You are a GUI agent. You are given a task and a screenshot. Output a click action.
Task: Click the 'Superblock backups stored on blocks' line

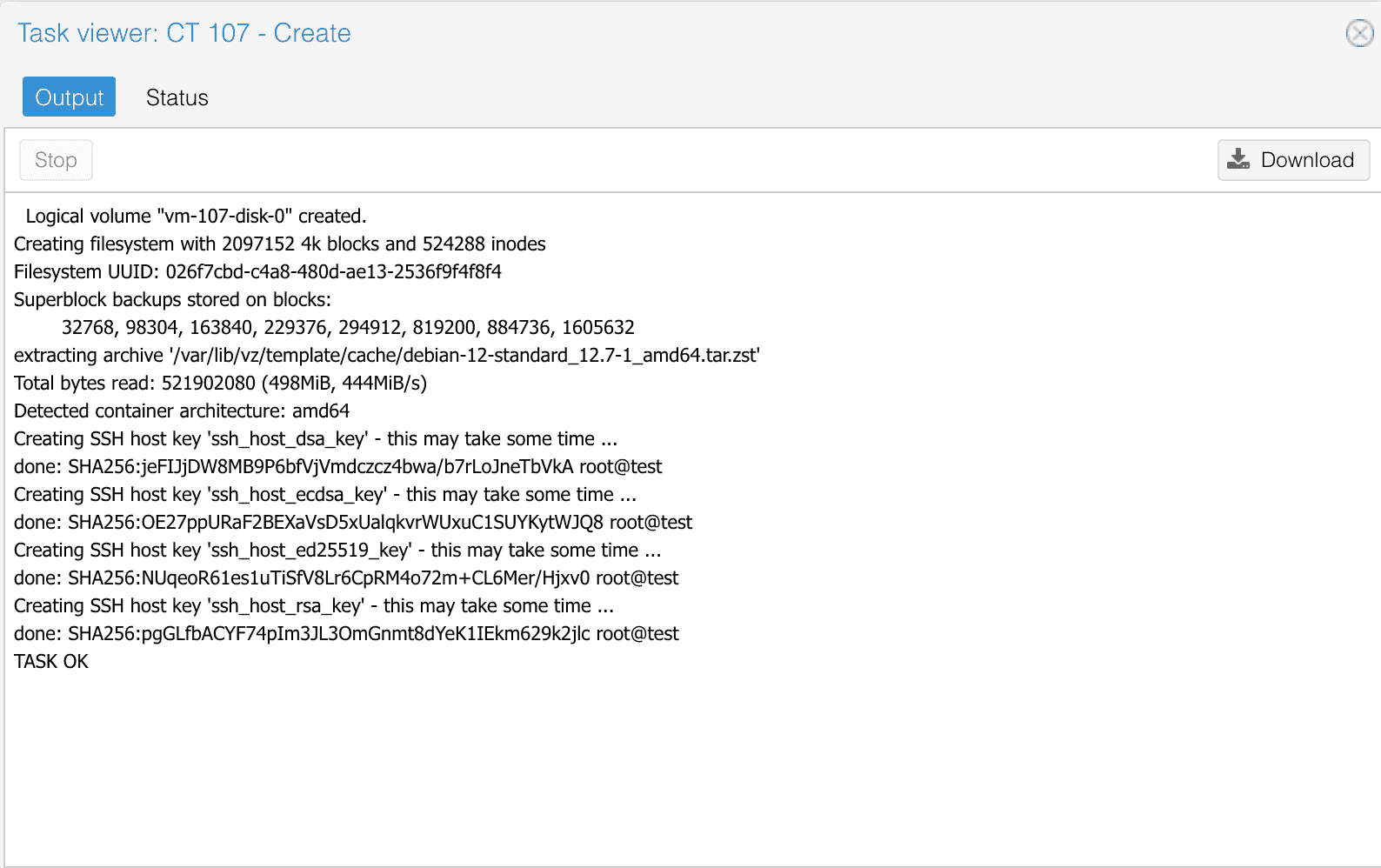[172, 300]
